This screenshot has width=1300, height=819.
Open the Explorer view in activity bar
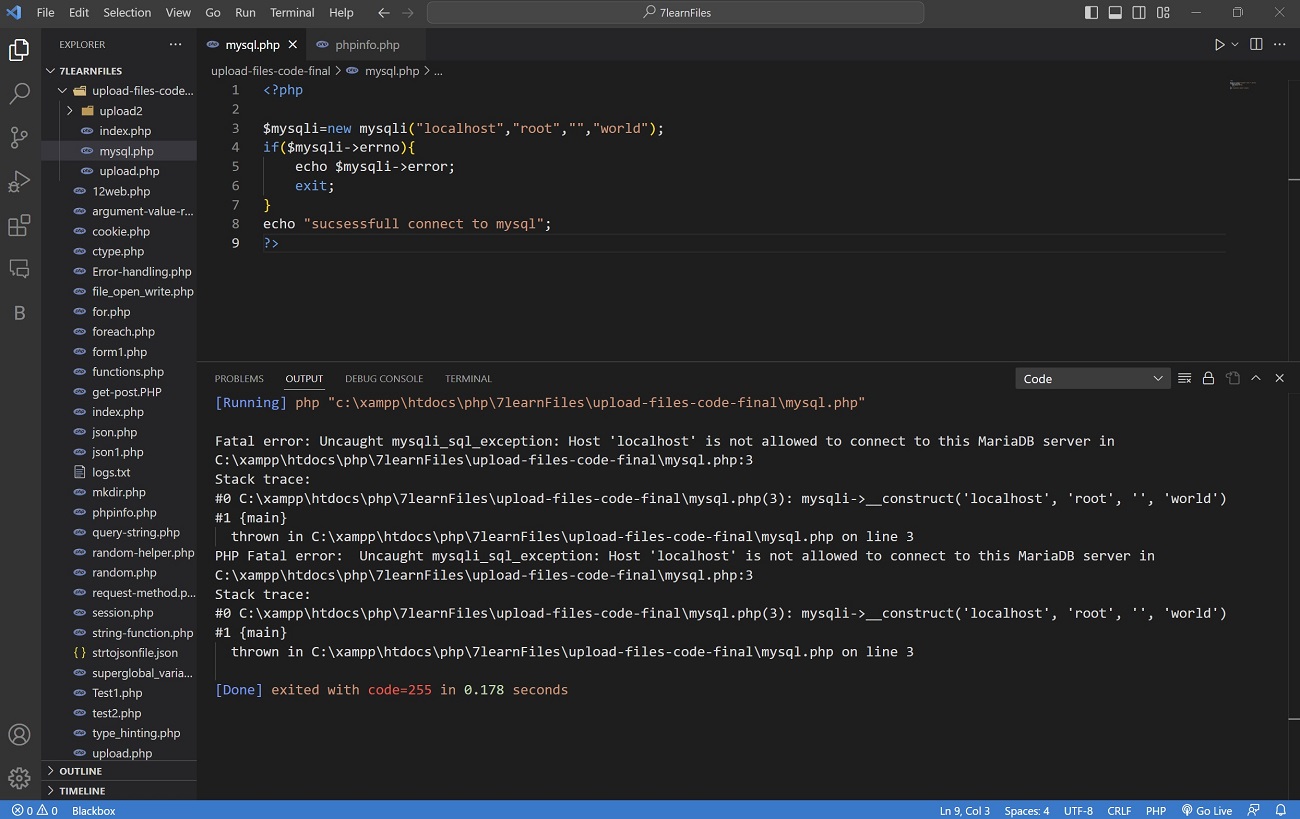[x=19, y=50]
